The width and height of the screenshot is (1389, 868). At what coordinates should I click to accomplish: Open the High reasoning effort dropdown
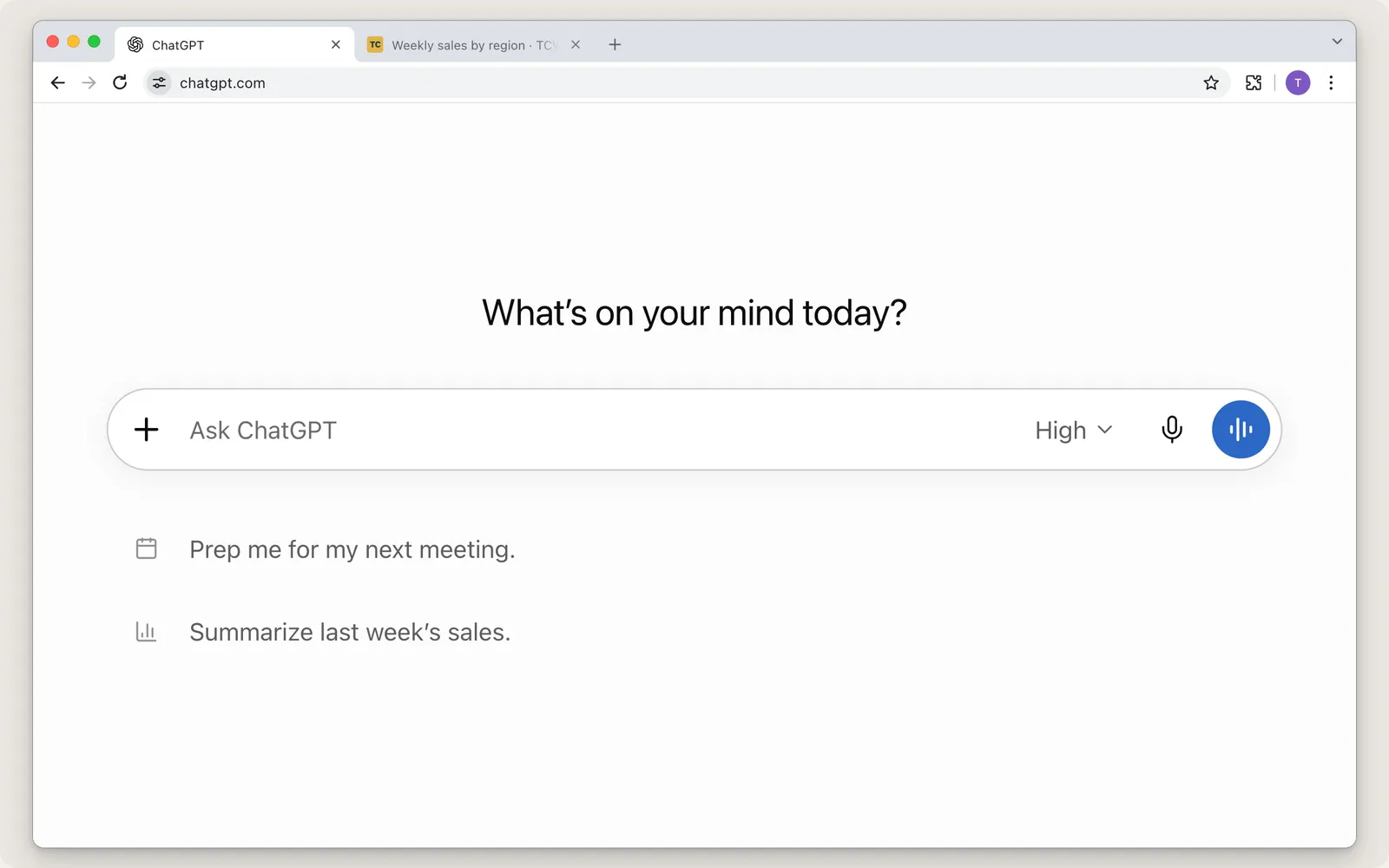click(x=1074, y=431)
